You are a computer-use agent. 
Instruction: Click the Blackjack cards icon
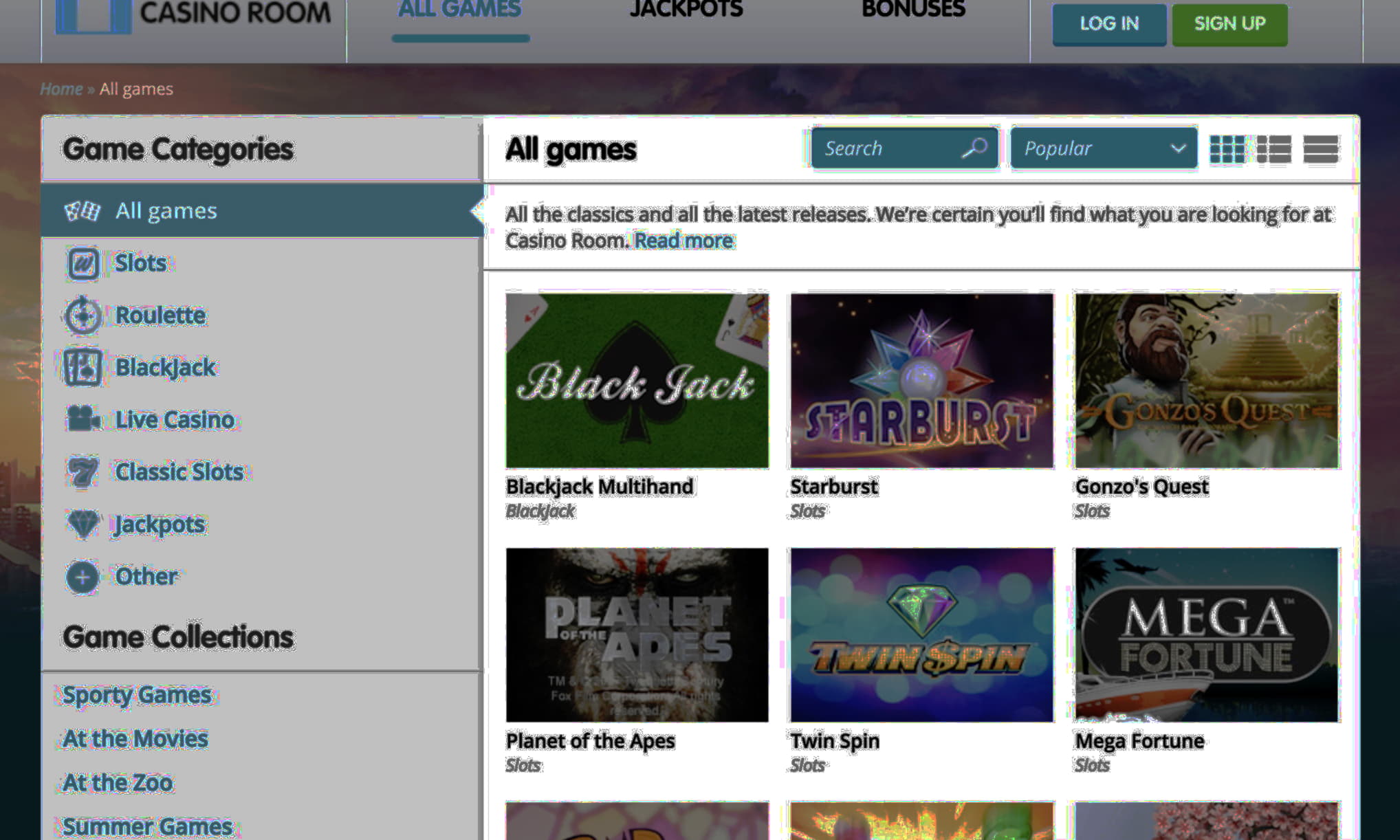pyautogui.click(x=83, y=367)
